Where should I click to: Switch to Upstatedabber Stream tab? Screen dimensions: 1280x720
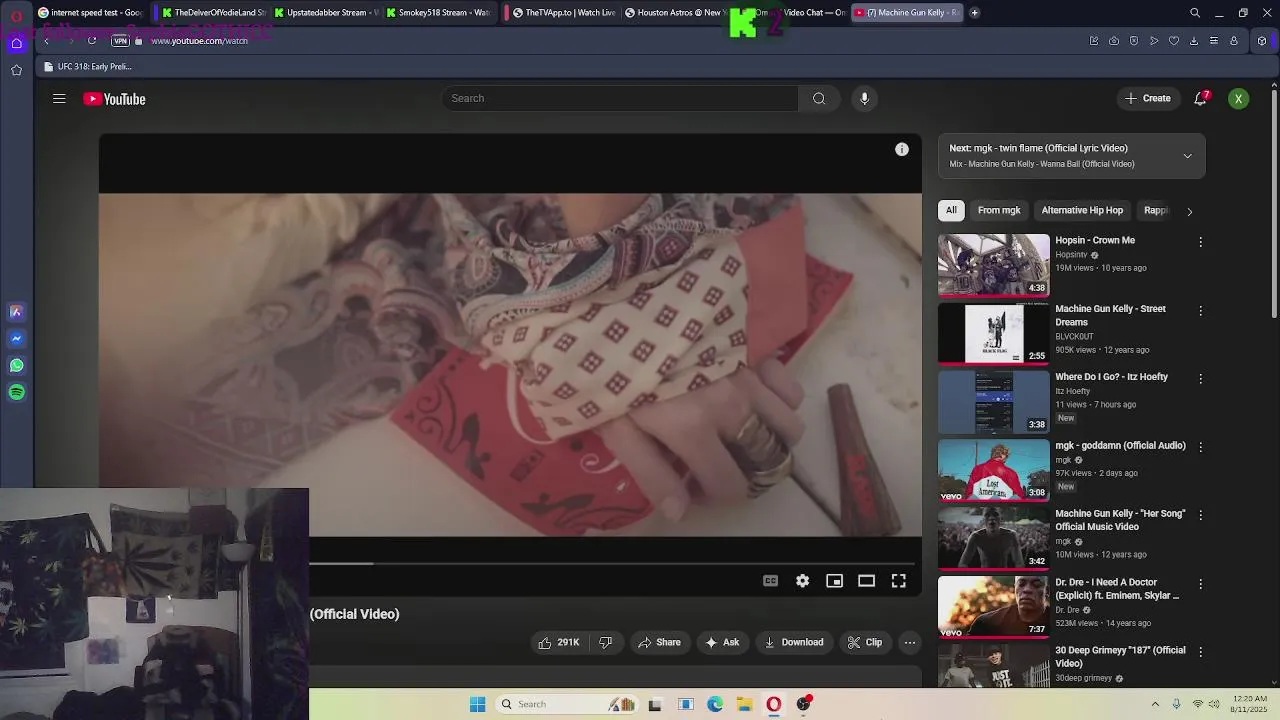tap(326, 13)
